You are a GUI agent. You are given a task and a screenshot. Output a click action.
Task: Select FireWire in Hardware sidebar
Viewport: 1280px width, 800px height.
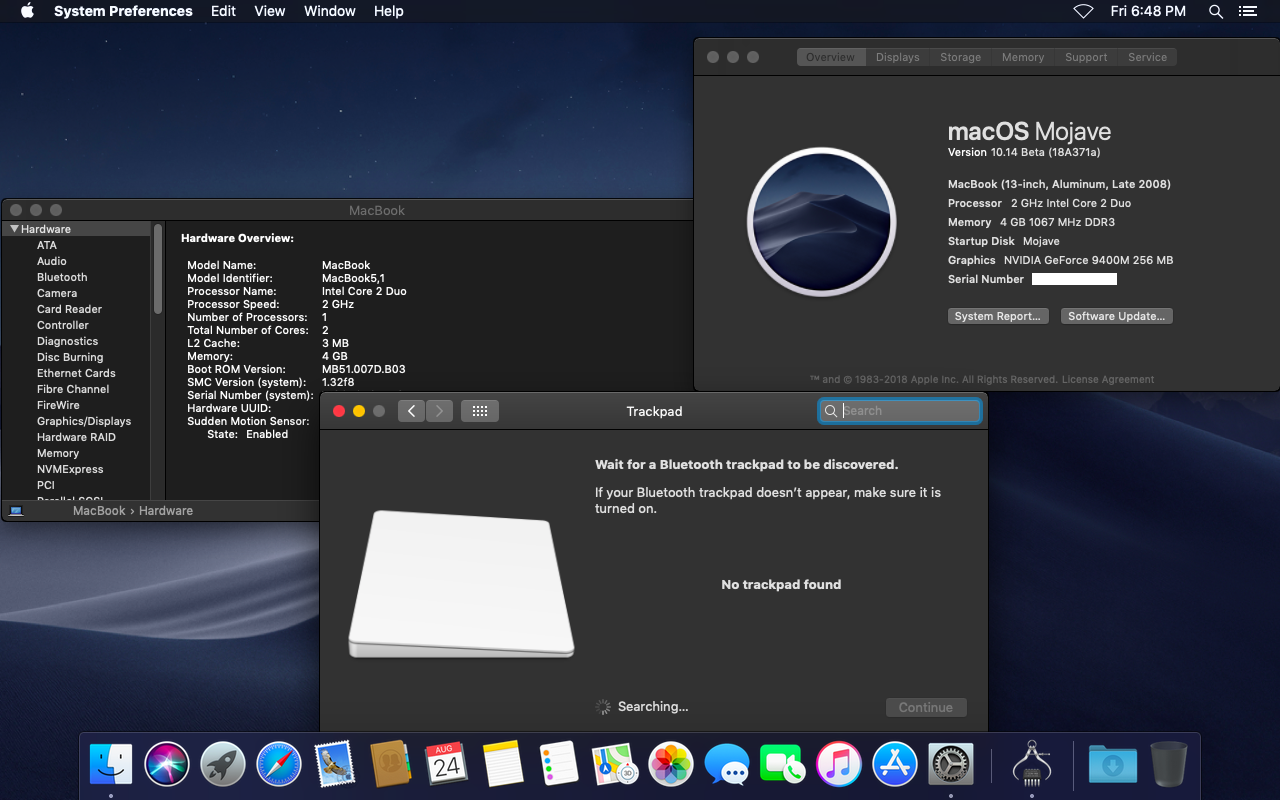[x=58, y=405]
